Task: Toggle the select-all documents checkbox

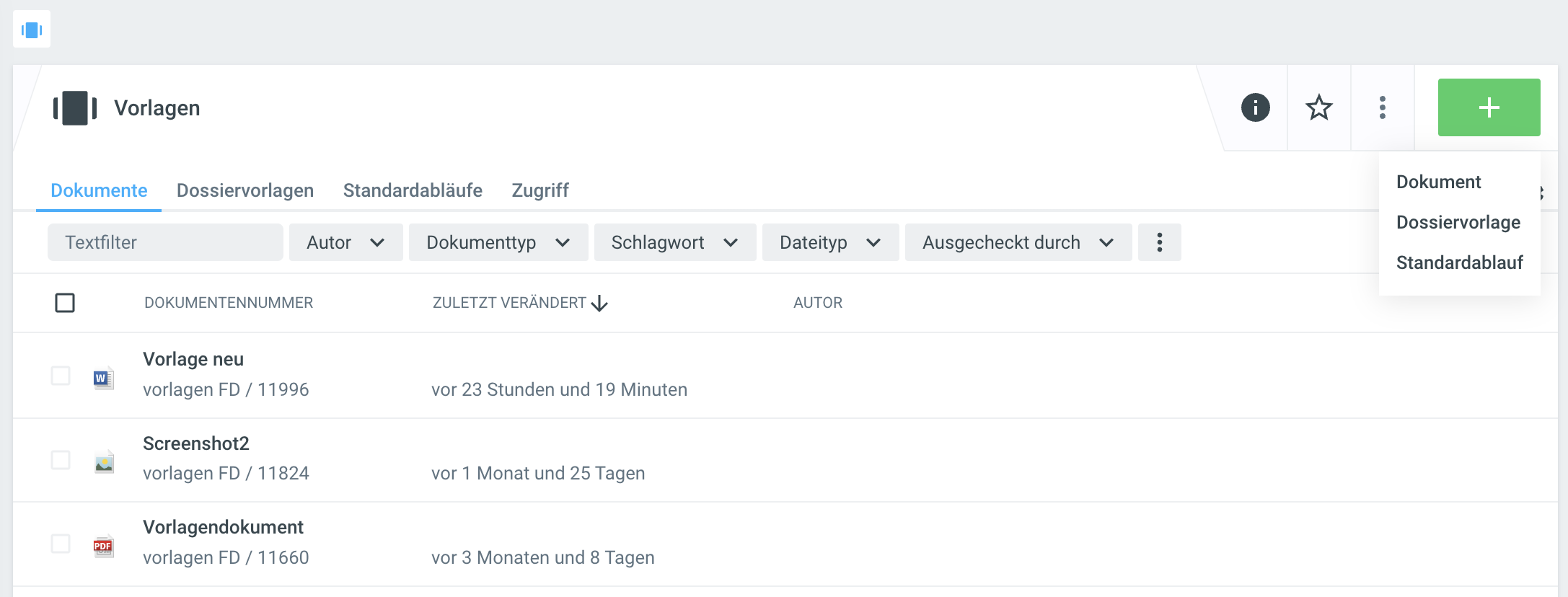Action: [x=65, y=303]
